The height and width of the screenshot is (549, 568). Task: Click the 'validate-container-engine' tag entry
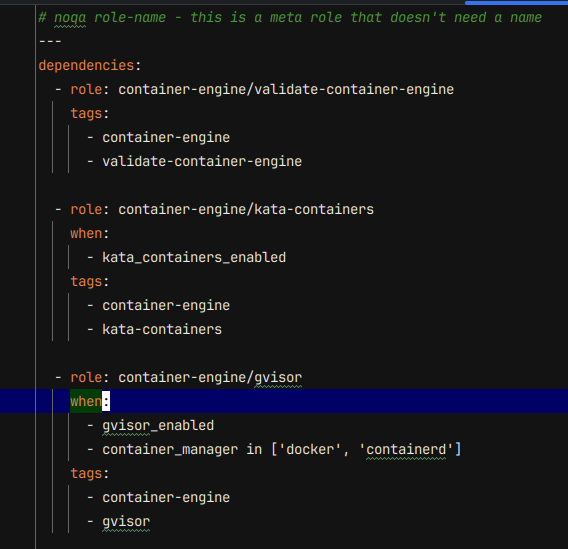[x=202, y=162]
